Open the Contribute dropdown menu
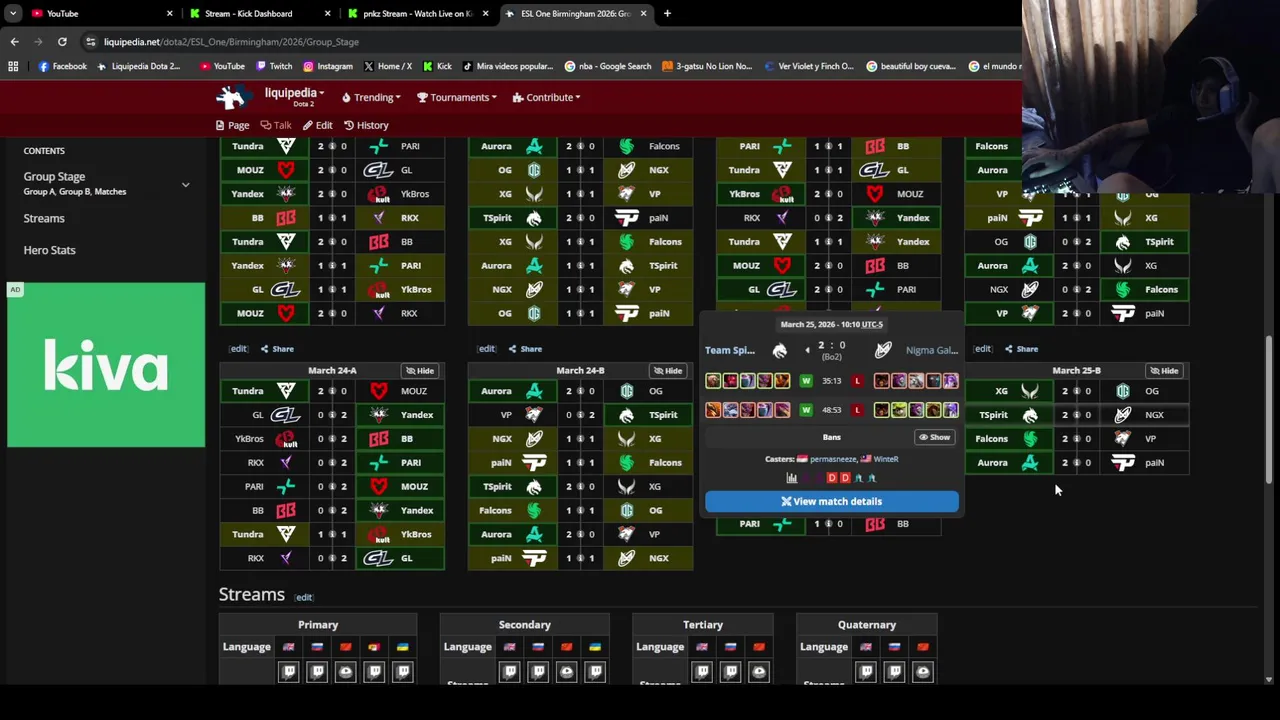Image resolution: width=1280 pixels, height=720 pixels. pyautogui.click(x=546, y=97)
